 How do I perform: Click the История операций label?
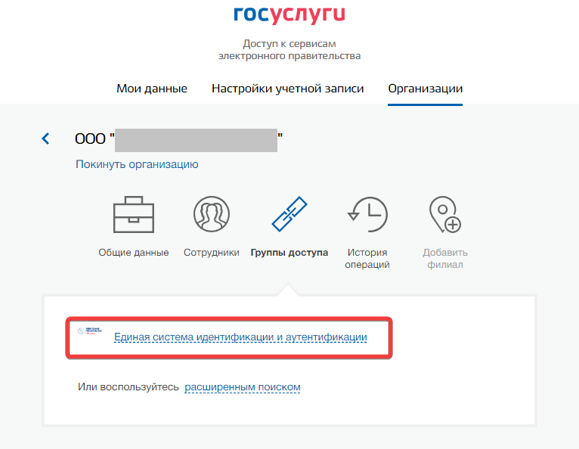(x=367, y=258)
